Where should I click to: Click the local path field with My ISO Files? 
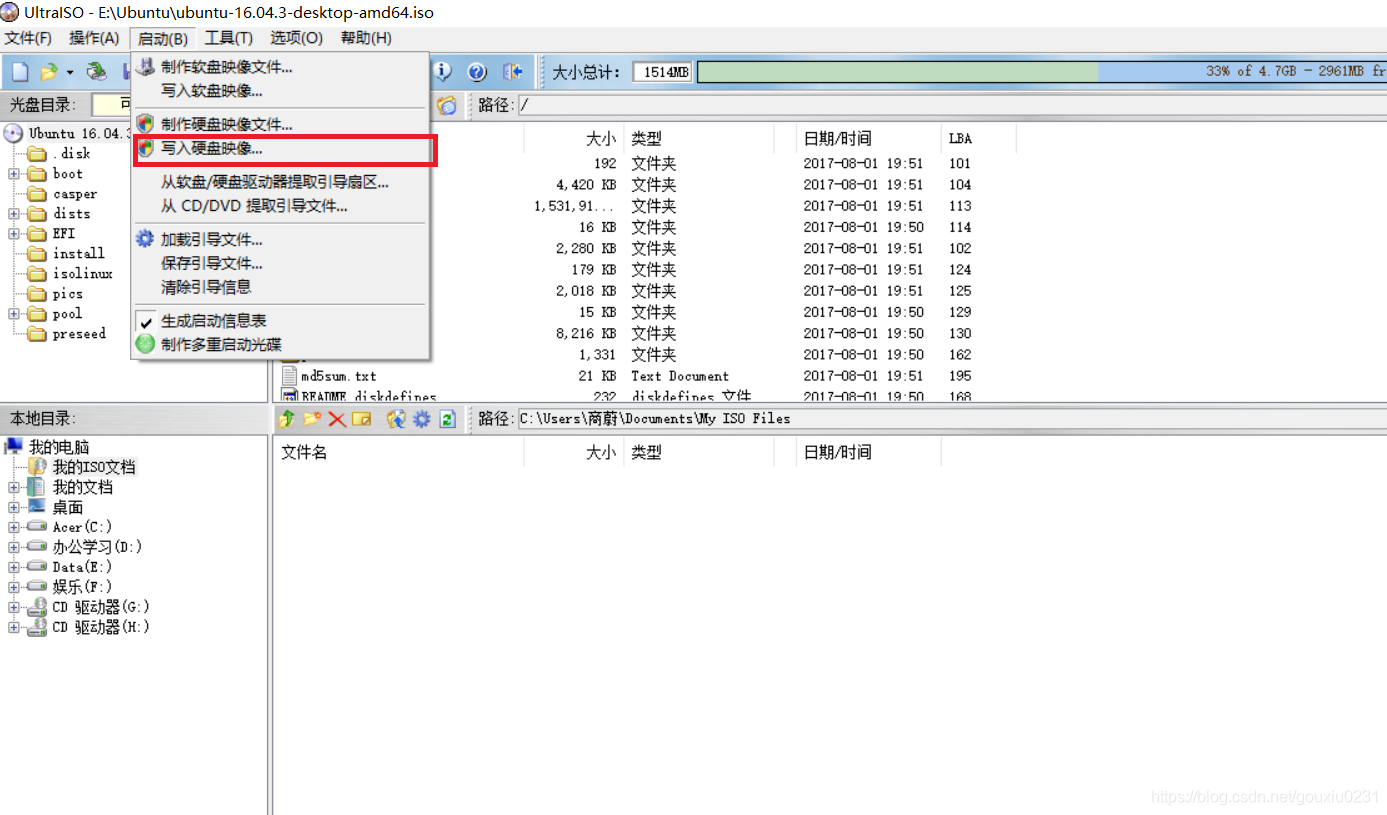pyautogui.click(x=951, y=419)
